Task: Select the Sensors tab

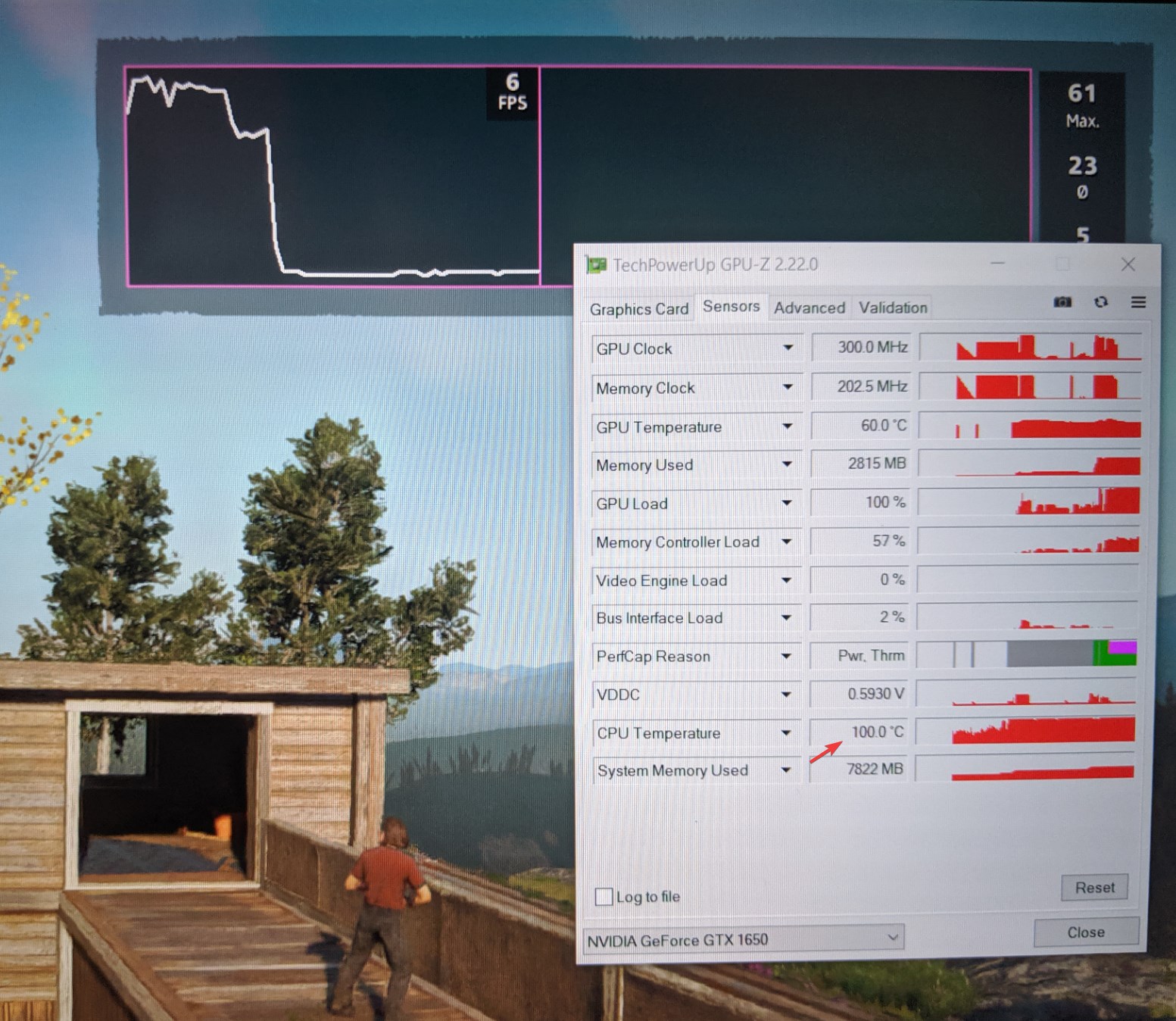Action: pyautogui.click(x=731, y=306)
